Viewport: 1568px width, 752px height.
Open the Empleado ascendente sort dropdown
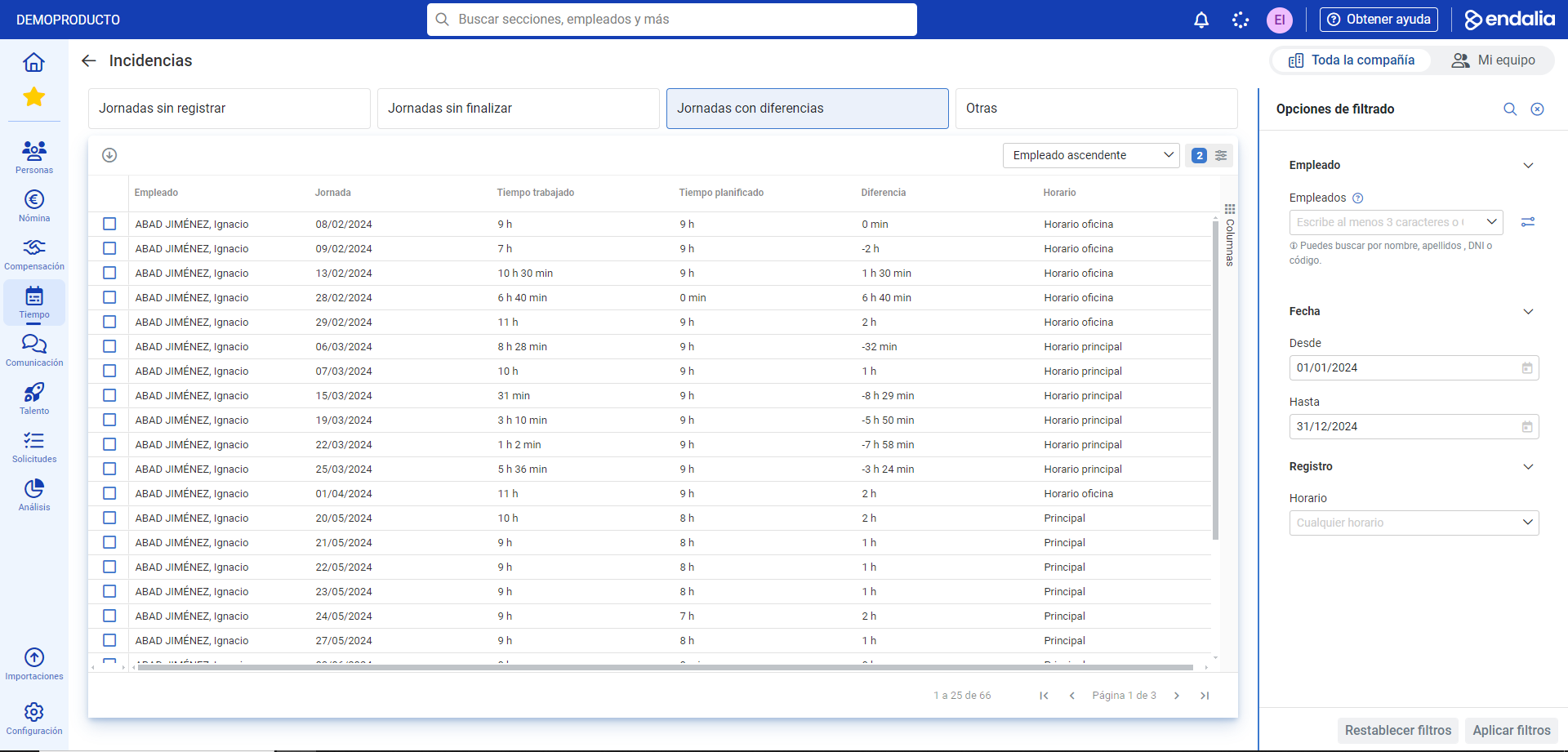[x=1091, y=155]
